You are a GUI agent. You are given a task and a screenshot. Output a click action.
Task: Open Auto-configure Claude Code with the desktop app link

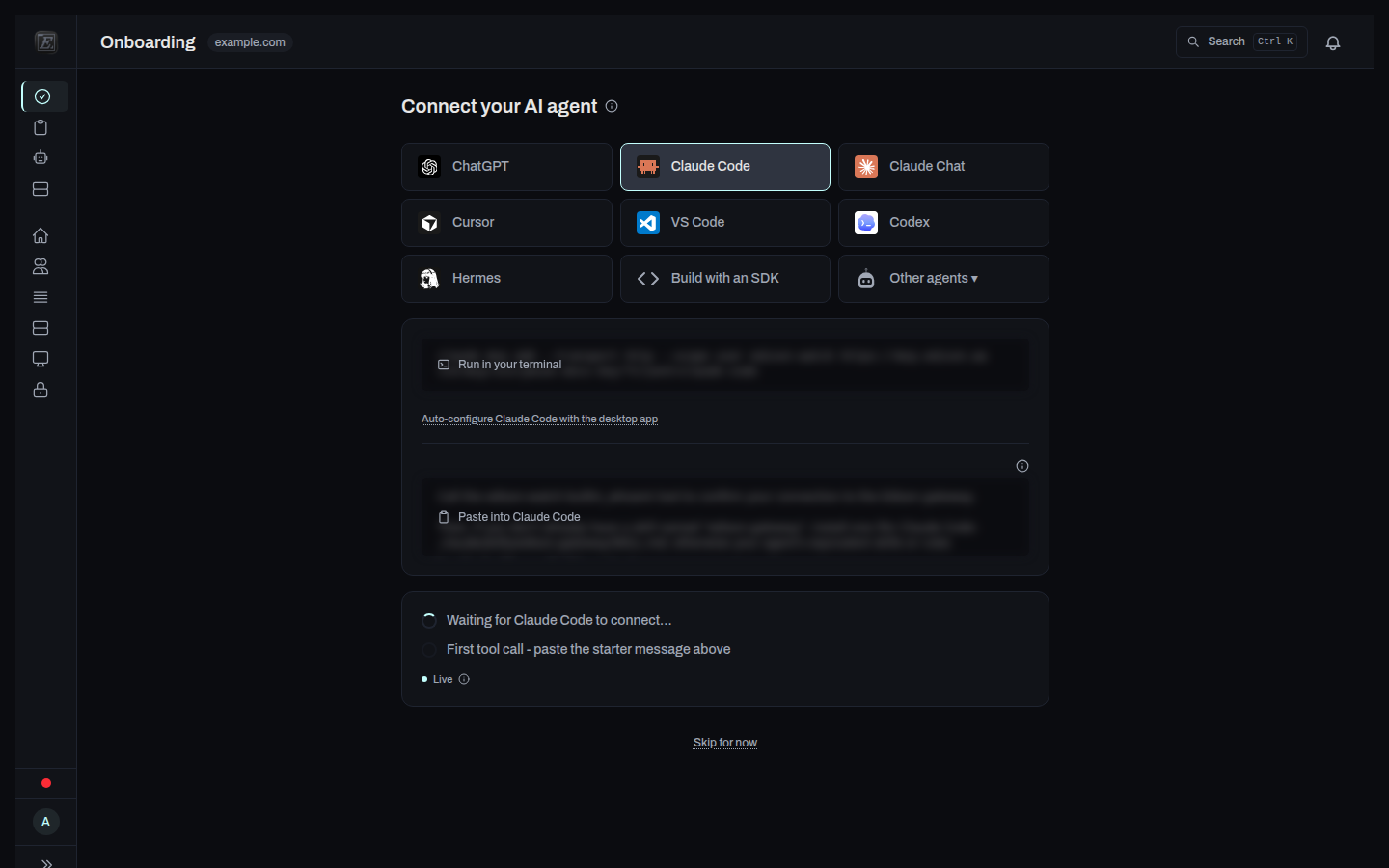(x=539, y=419)
